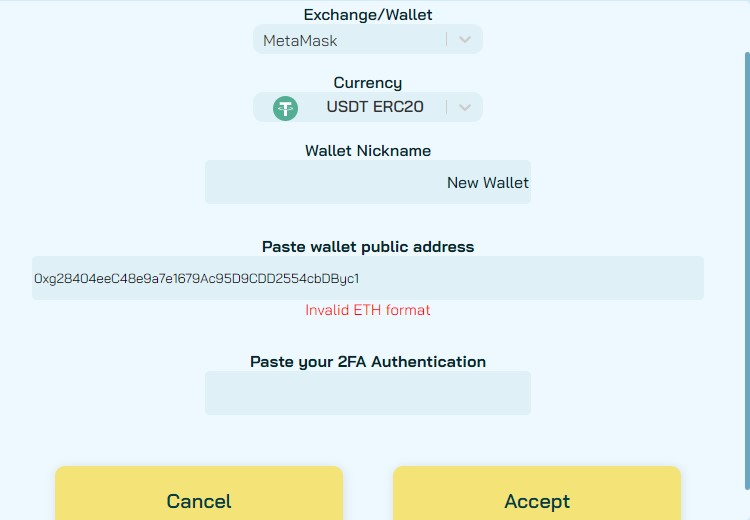
Task: Click the divider line in MetaMask dropdown
Action: click(446, 39)
